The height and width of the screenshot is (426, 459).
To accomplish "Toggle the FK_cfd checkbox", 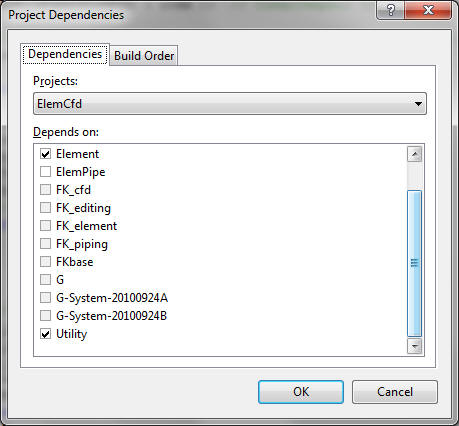I will tap(45, 190).
